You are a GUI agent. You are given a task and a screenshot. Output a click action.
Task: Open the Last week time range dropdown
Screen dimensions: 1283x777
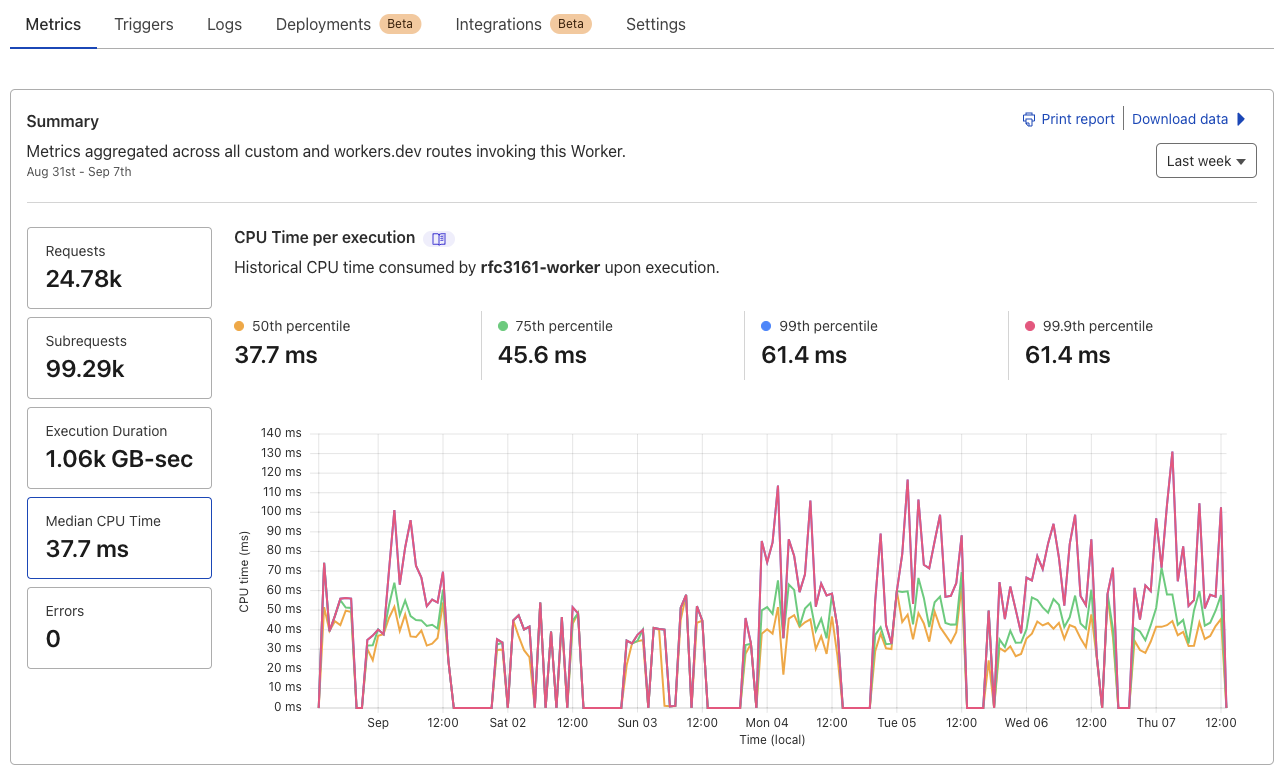coord(1206,160)
